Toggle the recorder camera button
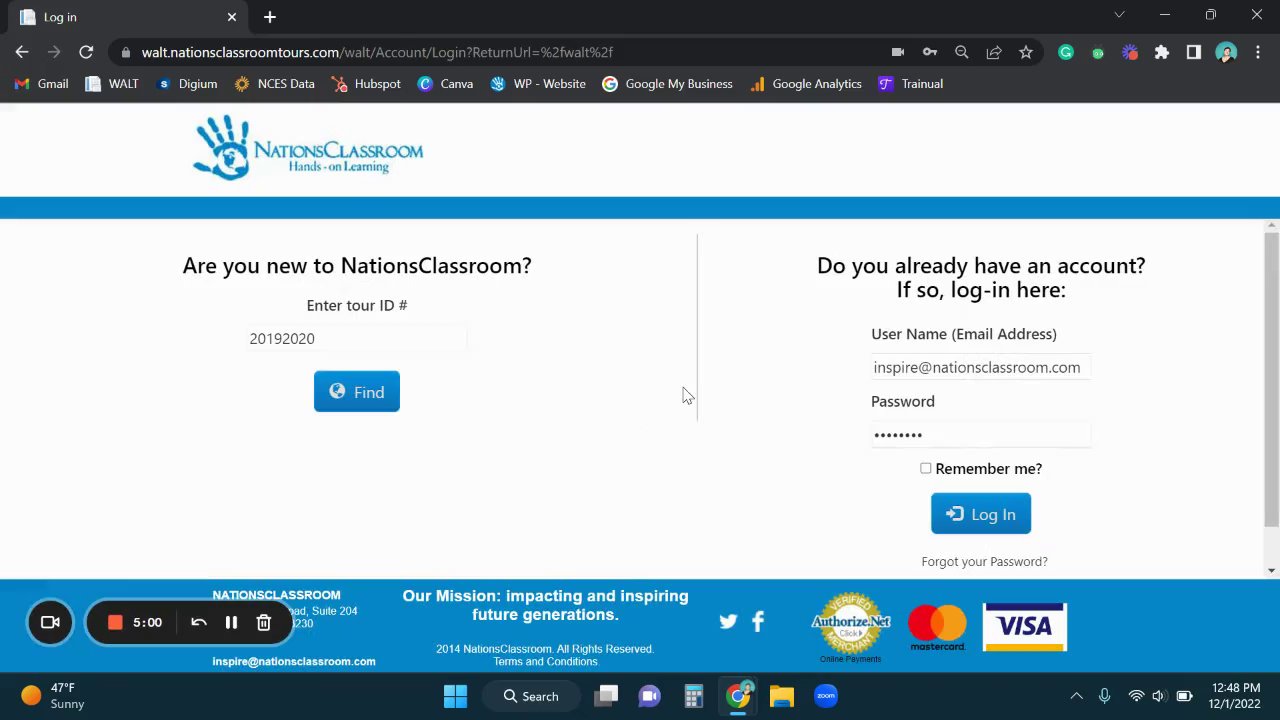Image resolution: width=1280 pixels, height=720 pixels. click(50, 622)
